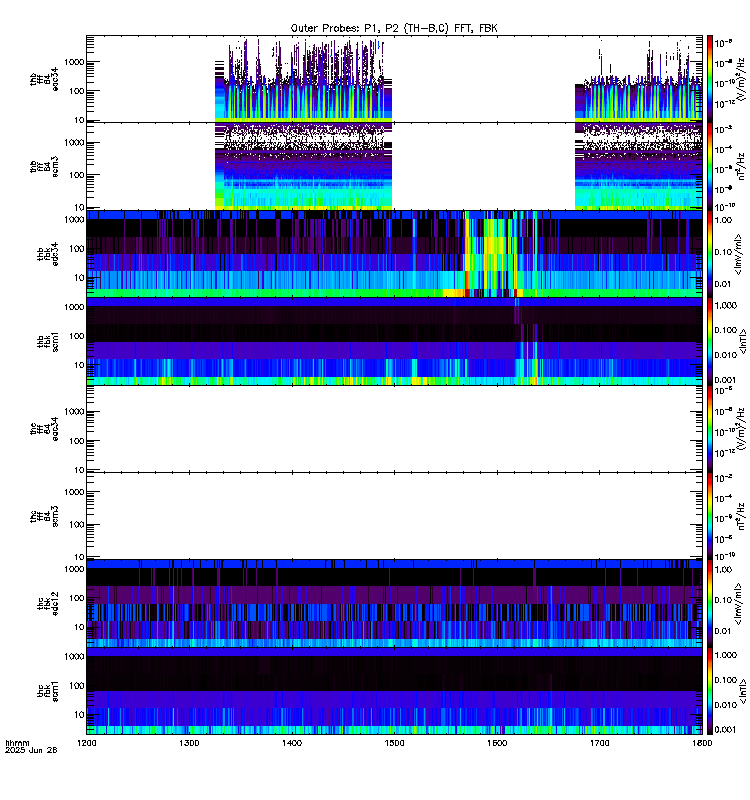Select the 'thb fbk scm1' panel label
The image size is (750, 800).
[x=47, y=341]
